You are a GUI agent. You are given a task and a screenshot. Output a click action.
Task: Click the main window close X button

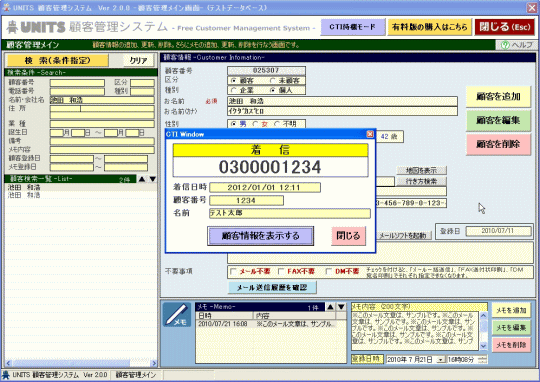532,8
